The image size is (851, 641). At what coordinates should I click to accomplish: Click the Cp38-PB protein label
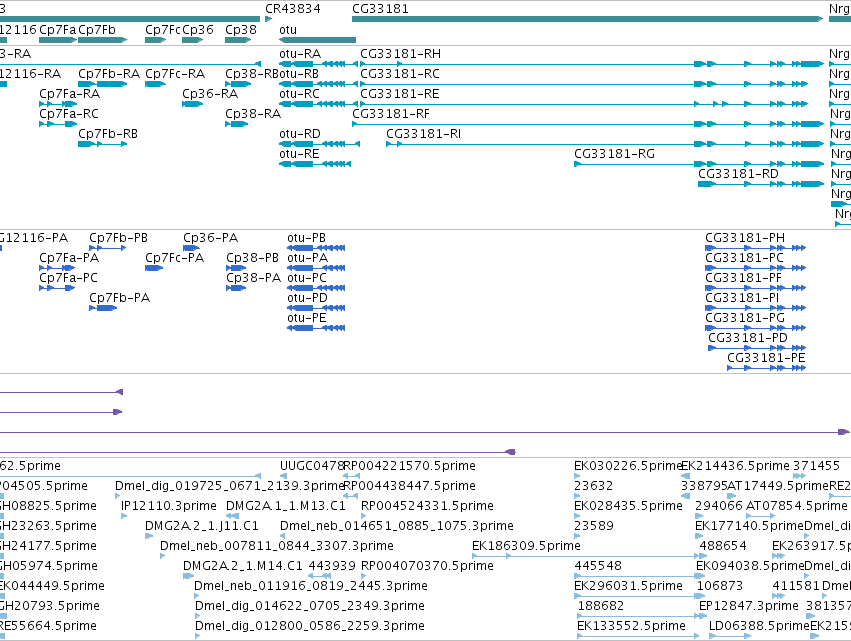click(x=252, y=258)
